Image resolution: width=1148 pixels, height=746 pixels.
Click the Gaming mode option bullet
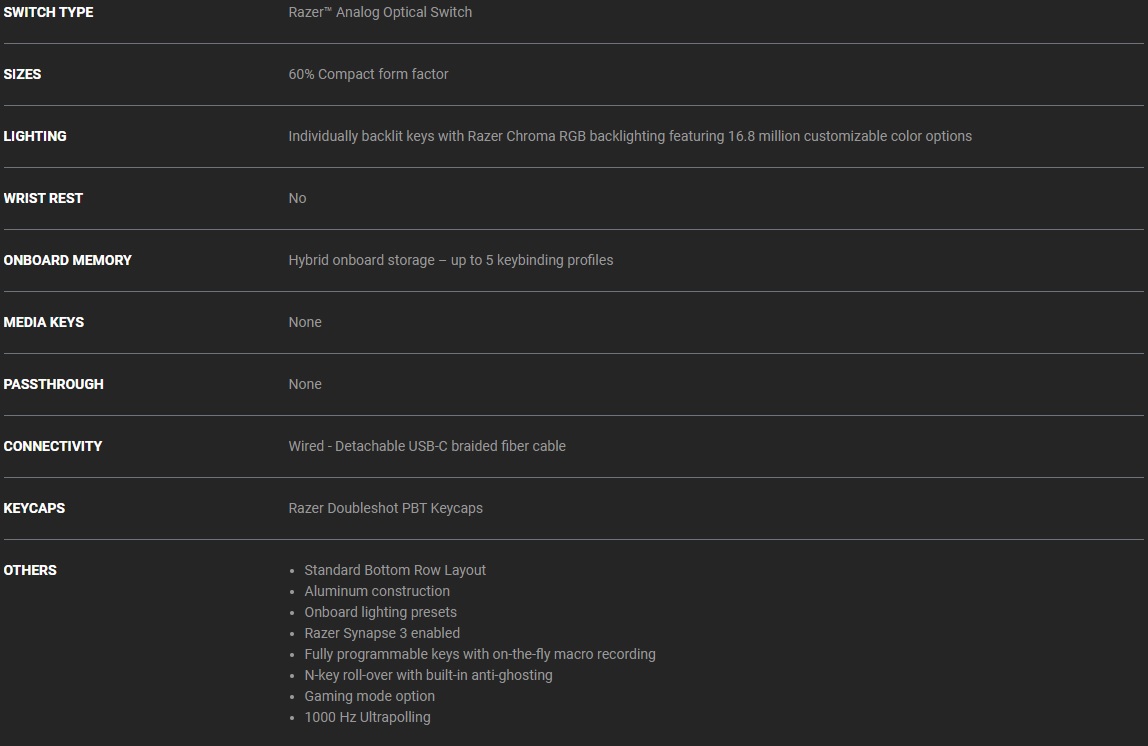[369, 696]
